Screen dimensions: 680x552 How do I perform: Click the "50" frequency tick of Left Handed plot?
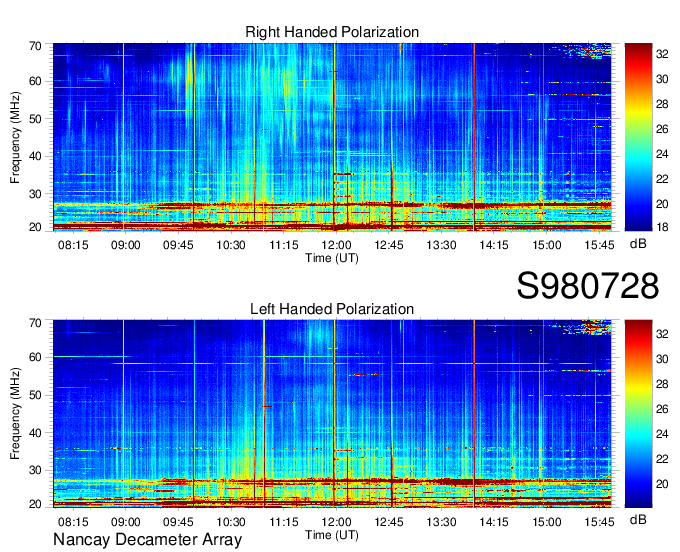click(x=35, y=395)
